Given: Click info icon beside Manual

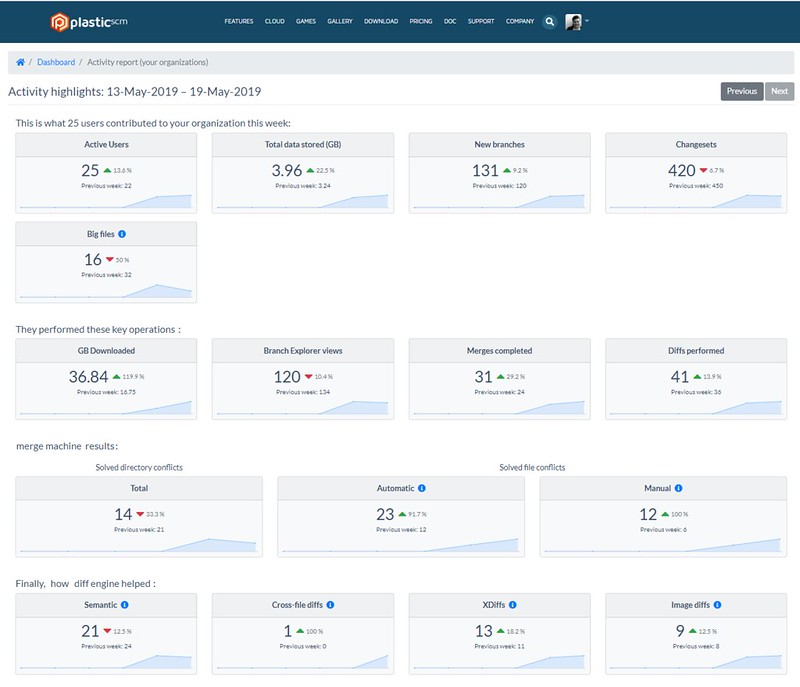Looking at the screenshot, I should point(678,488).
